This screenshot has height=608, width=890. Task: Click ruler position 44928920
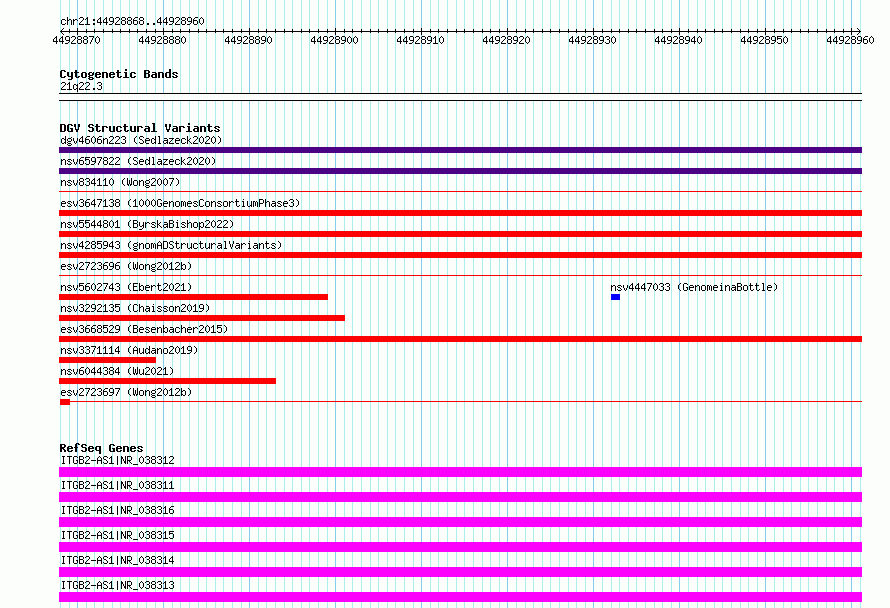tap(506, 40)
